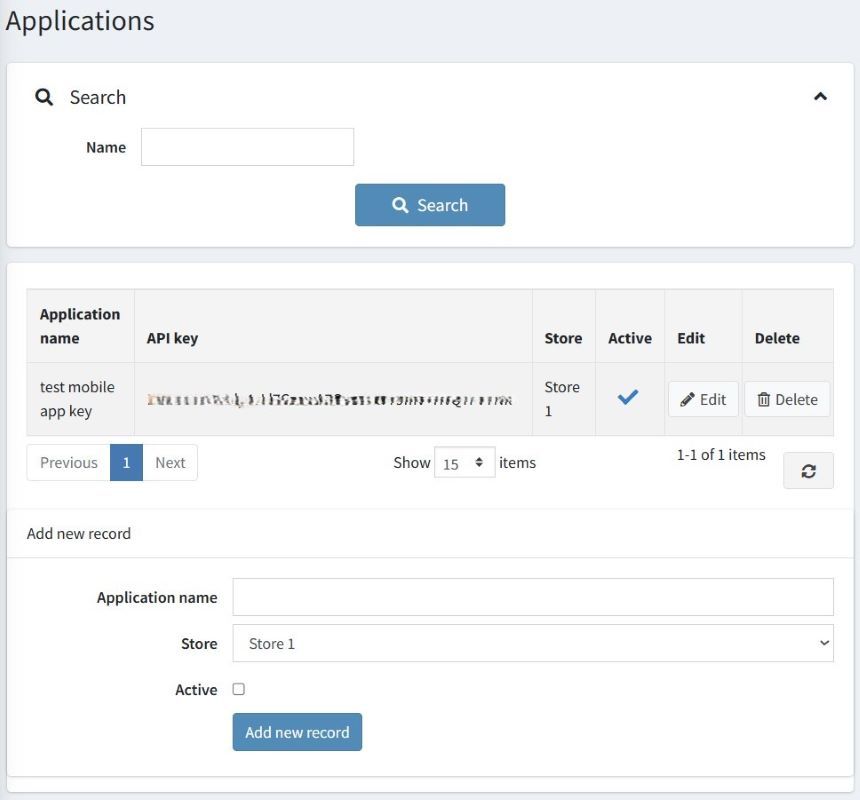Open the Store dropdown
The width and height of the screenshot is (860, 800).
[533, 643]
